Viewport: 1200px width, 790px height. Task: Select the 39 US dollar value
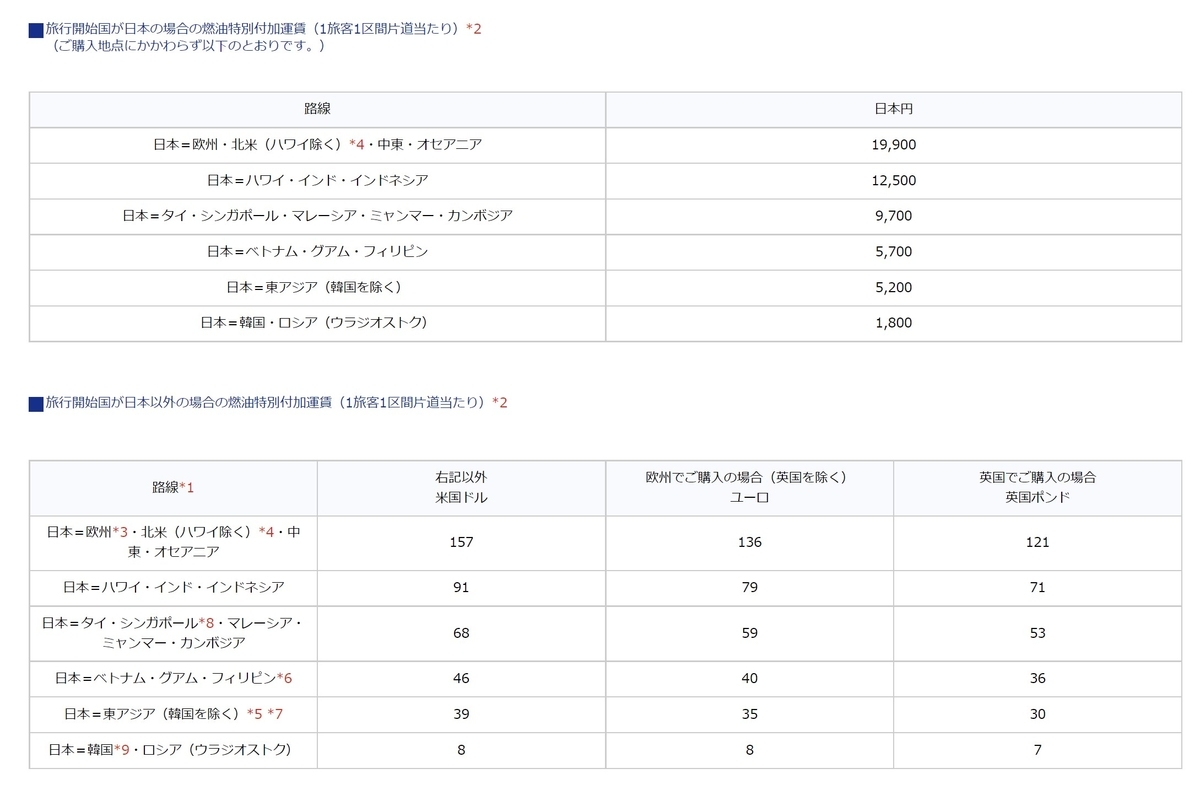point(461,713)
